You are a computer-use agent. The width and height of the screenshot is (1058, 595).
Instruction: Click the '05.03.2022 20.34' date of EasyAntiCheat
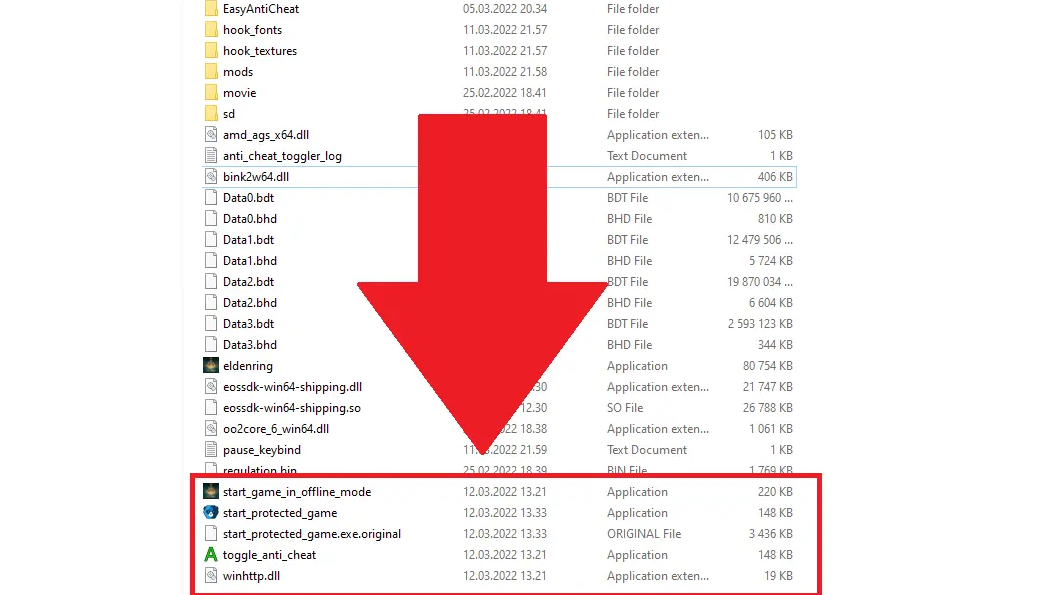pyautogui.click(x=505, y=9)
